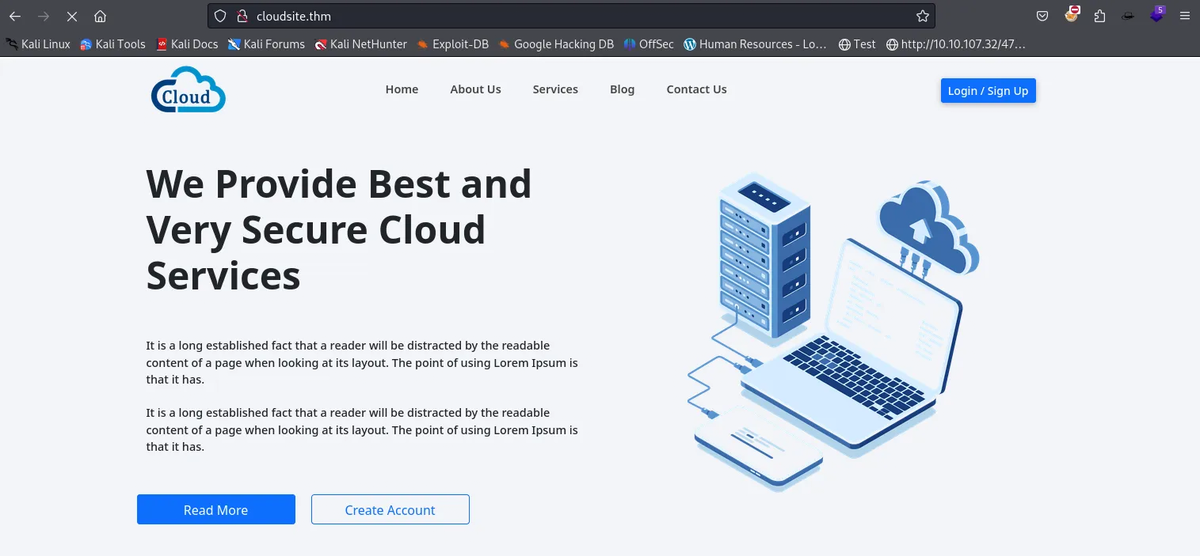The image size is (1200, 556).
Task: Open the tracking protection shield icon
Action: point(221,16)
